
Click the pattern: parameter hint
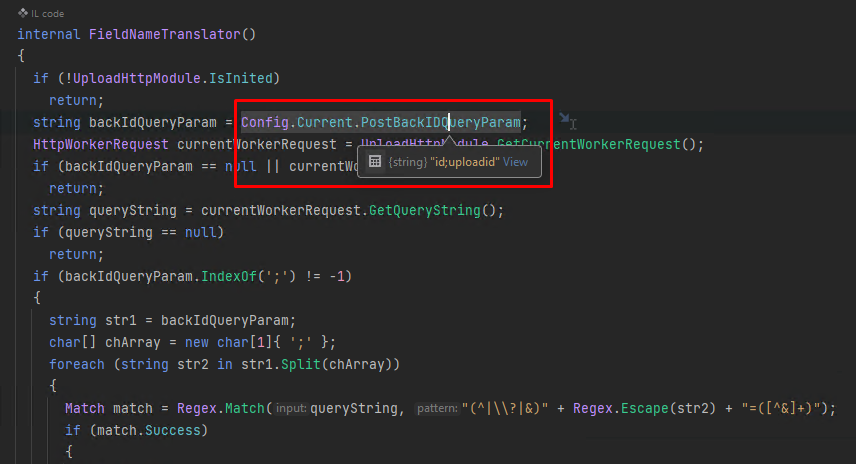click(x=437, y=409)
